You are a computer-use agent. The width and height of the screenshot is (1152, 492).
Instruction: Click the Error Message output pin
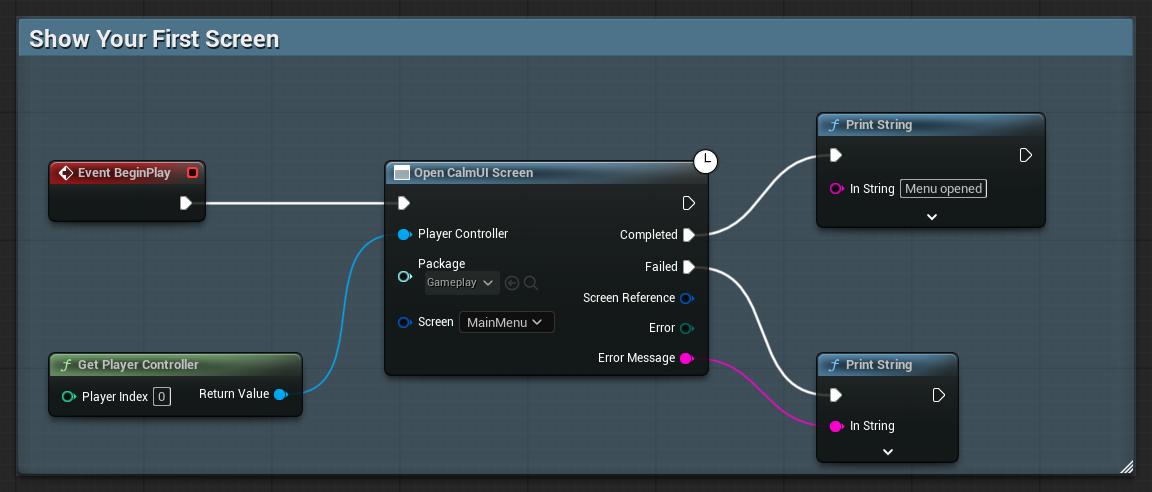(x=687, y=358)
